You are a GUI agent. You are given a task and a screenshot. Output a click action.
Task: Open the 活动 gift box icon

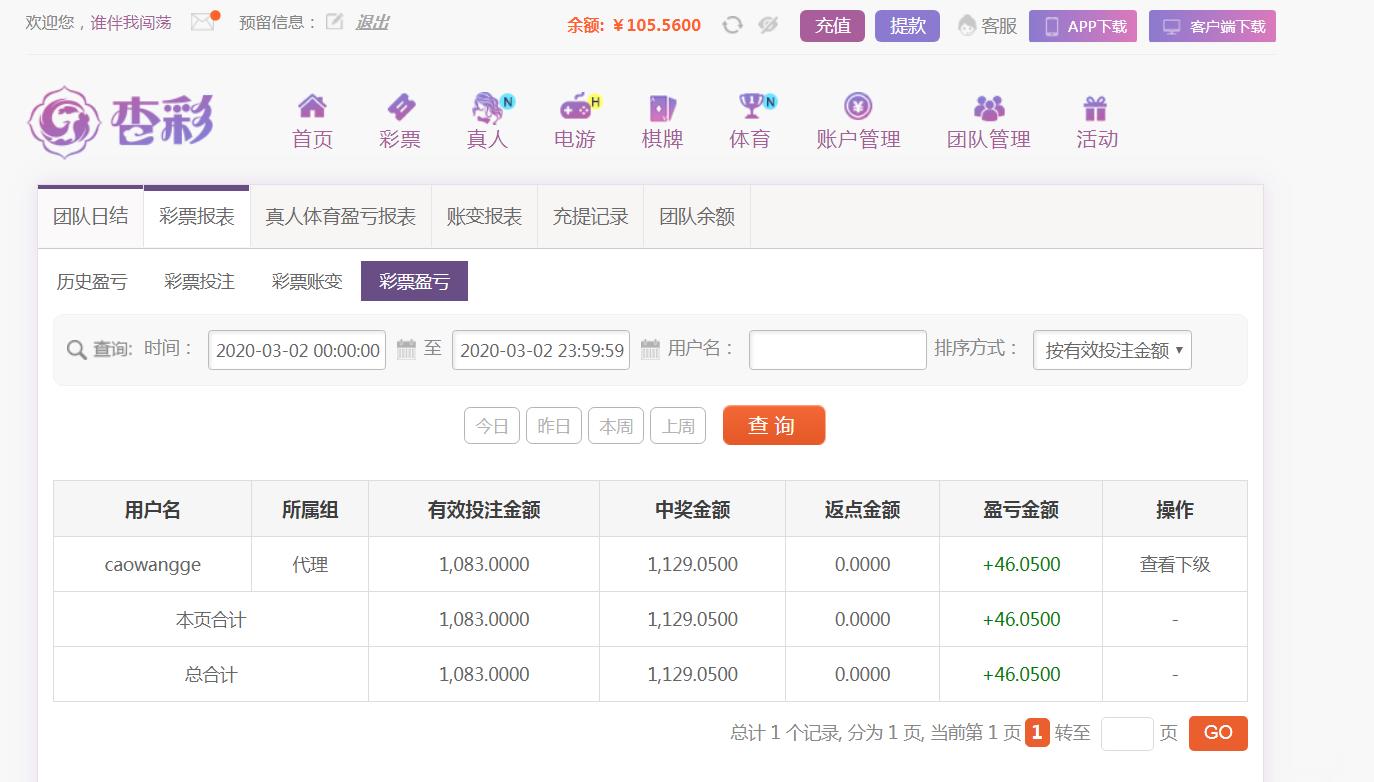point(1096,106)
